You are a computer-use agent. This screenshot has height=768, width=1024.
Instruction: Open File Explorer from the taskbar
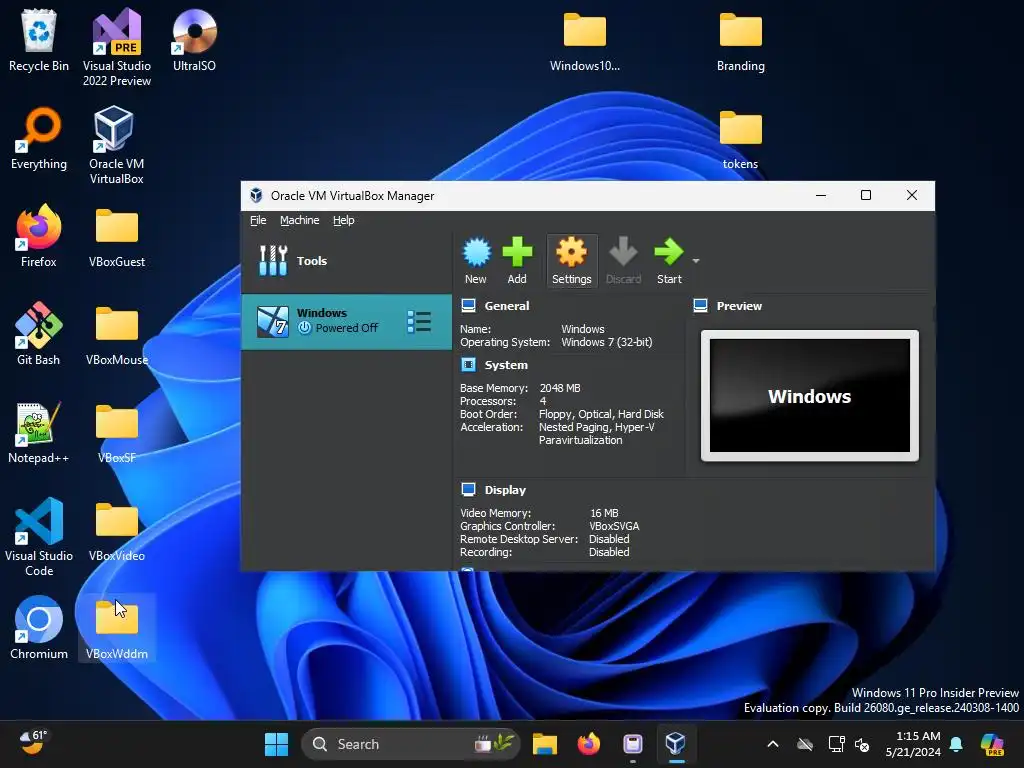tap(545, 744)
